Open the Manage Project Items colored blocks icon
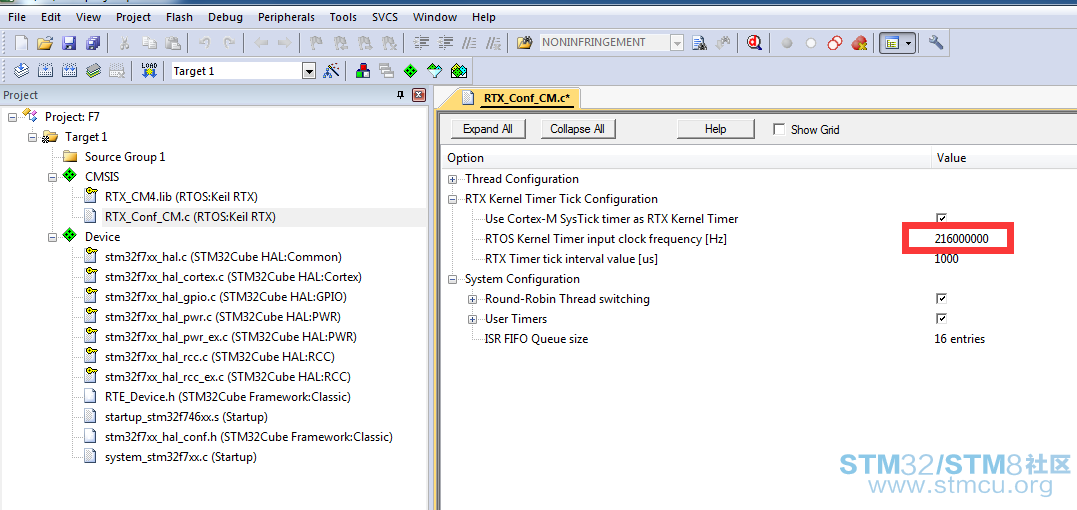 click(x=363, y=71)
